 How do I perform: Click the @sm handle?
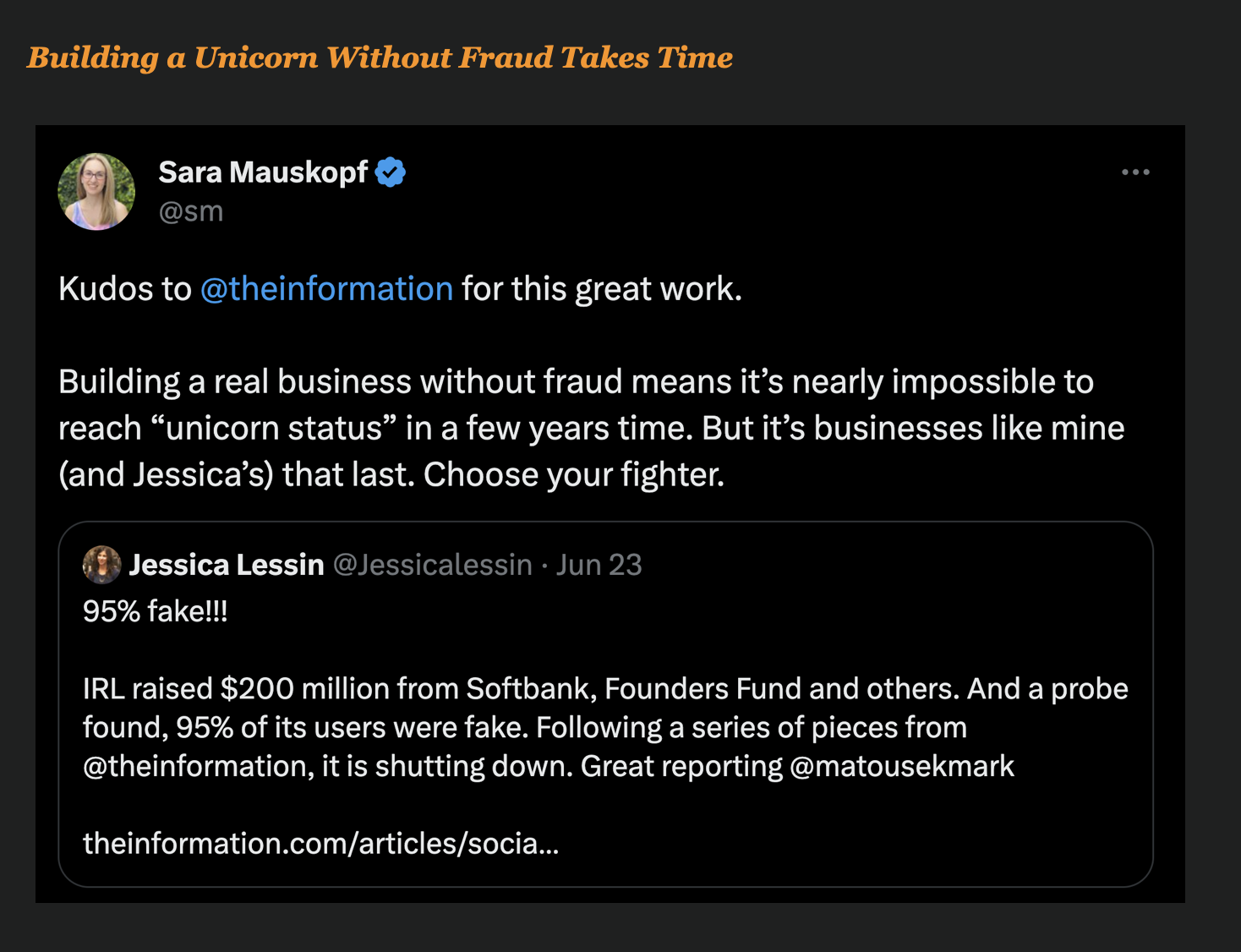coord(191,211)
